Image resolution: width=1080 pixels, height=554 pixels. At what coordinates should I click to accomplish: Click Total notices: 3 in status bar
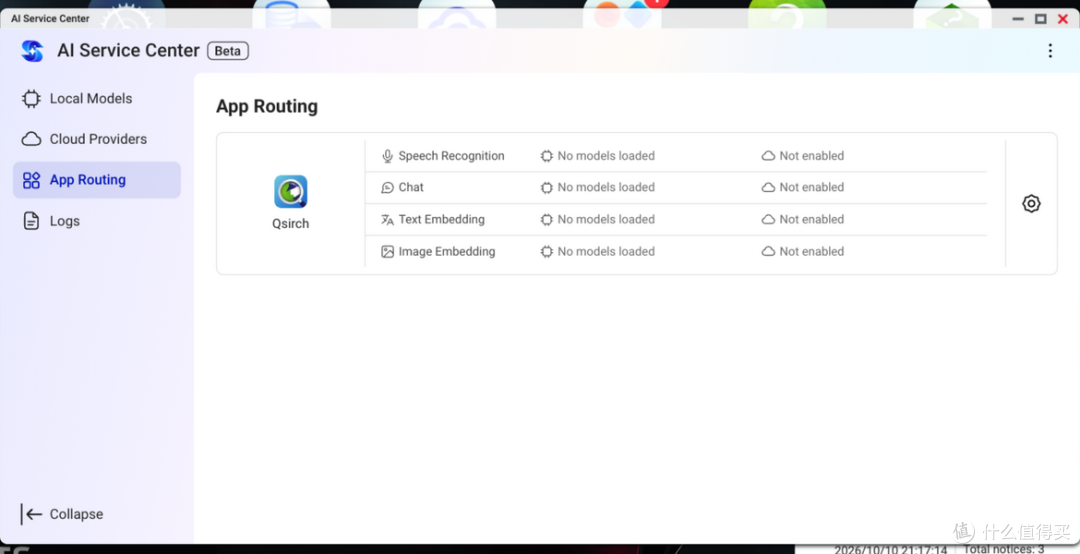(1004, 549)
